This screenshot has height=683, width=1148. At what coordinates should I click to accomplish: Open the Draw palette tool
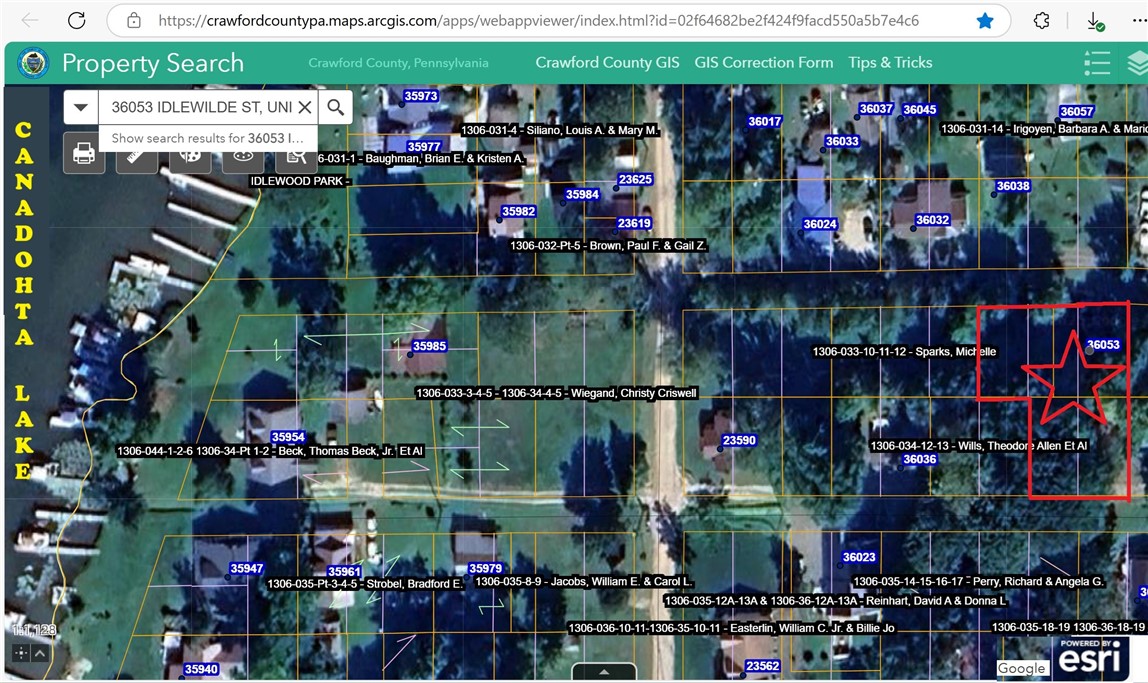(189, 155)
